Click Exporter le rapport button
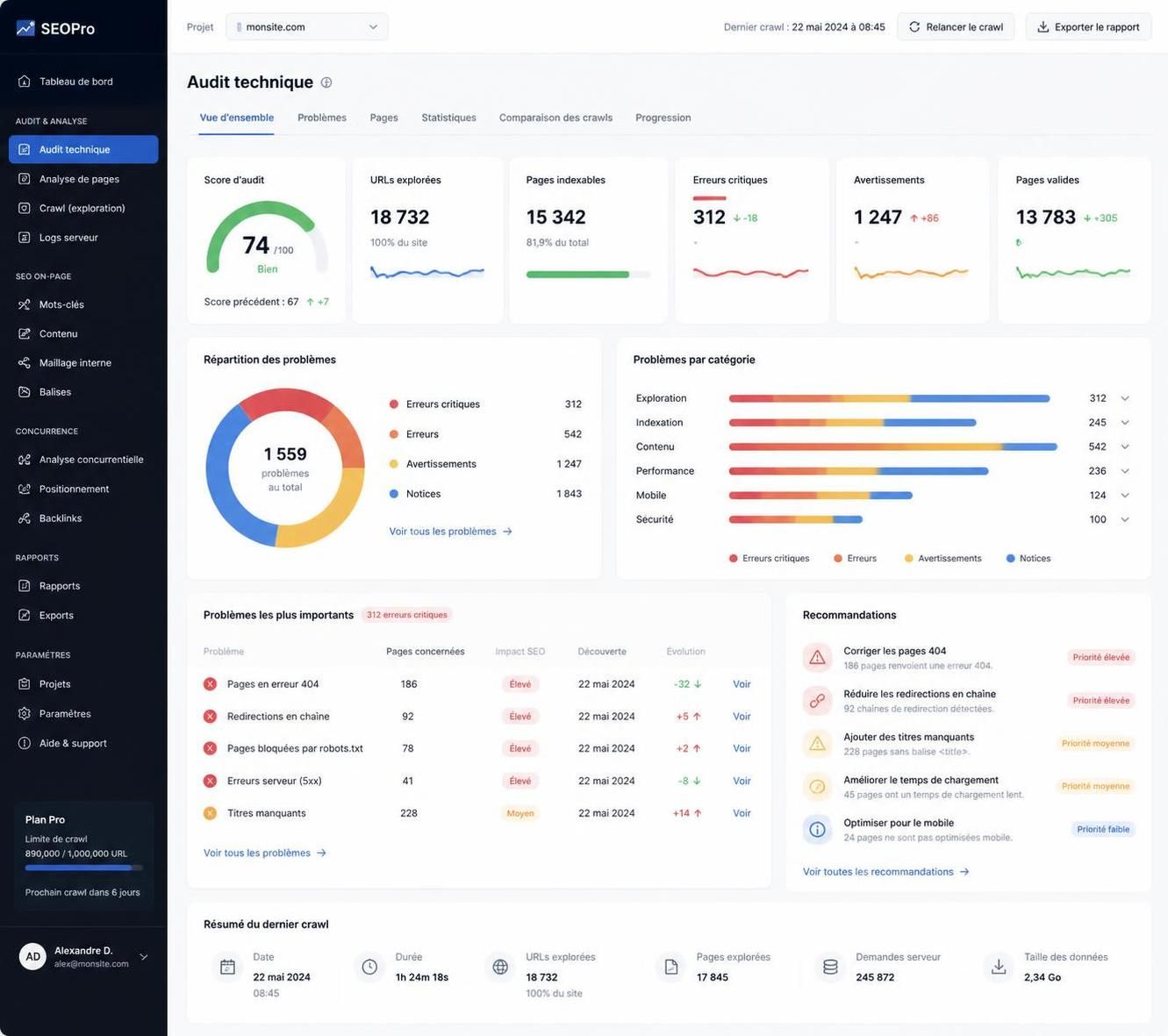The width and height of the screenshot is (1168, 1036). tap(1088, 27)
